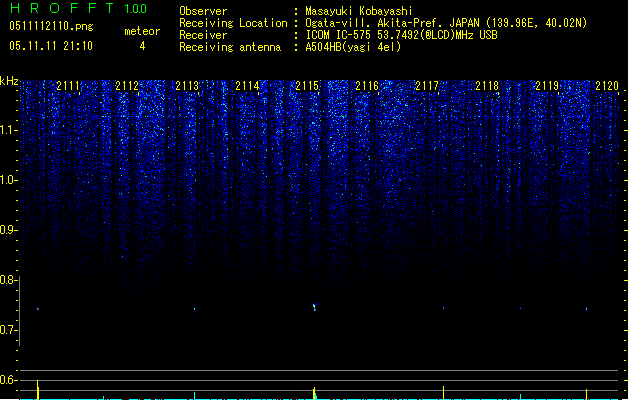Screen dimensions: 629x400
Task: Click the yellow intensity spike below 2117
Action: click(x=443, y=393)
